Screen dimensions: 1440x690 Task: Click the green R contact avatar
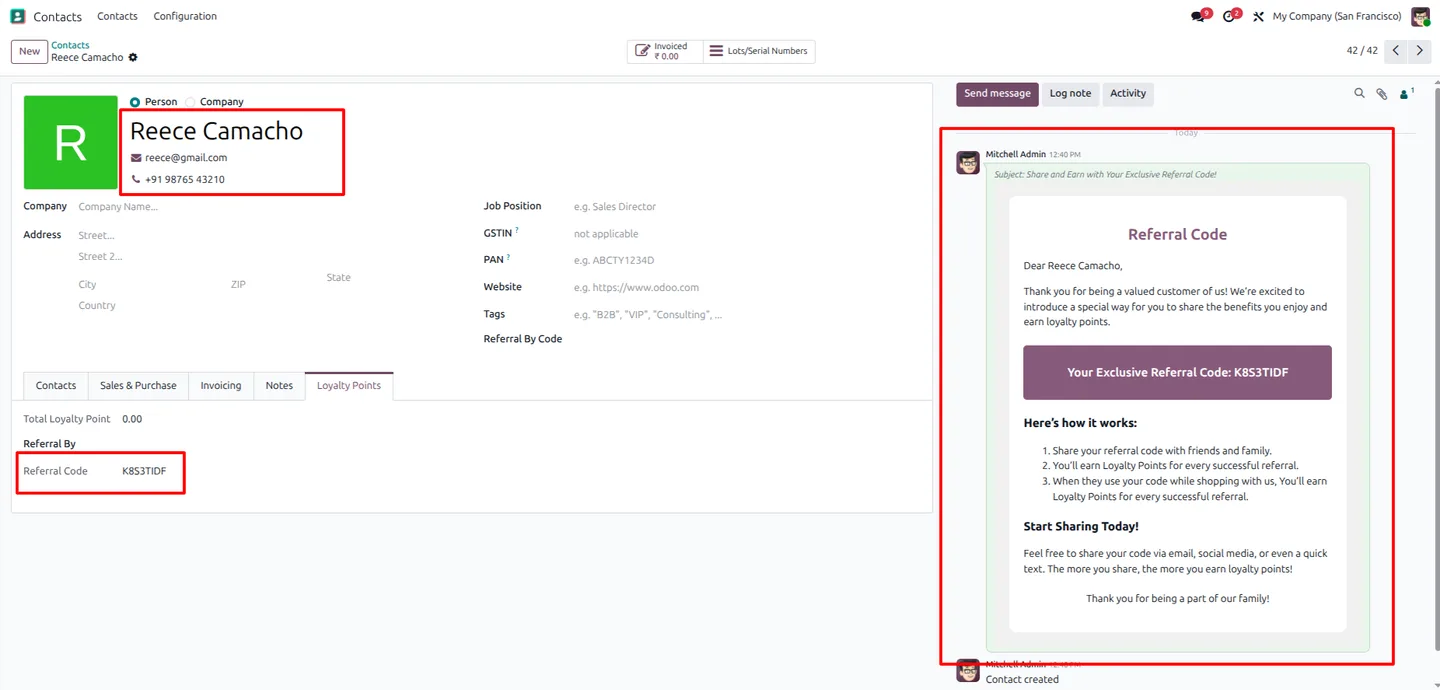(71, 142)
